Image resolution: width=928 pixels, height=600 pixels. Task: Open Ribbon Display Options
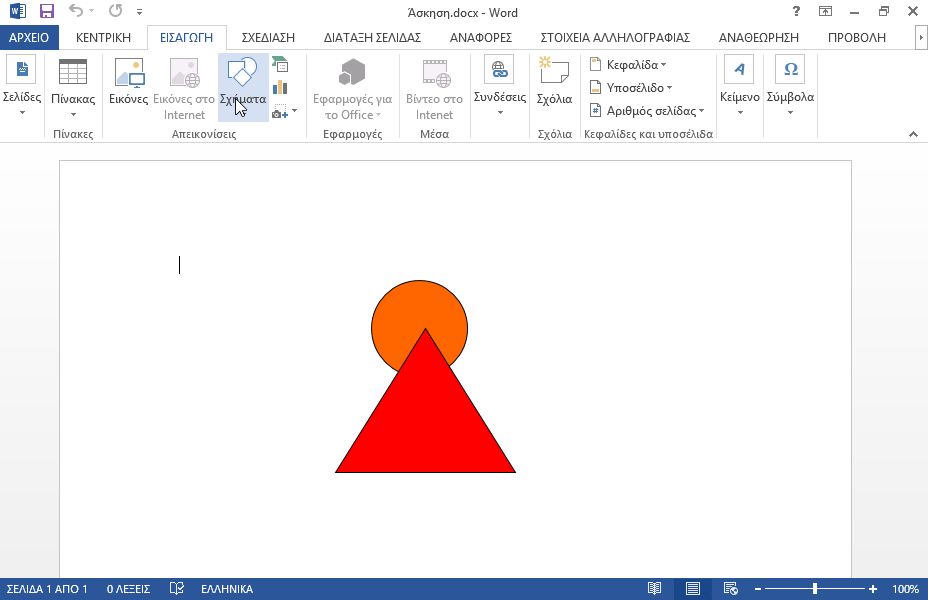[x=826, y=11]
